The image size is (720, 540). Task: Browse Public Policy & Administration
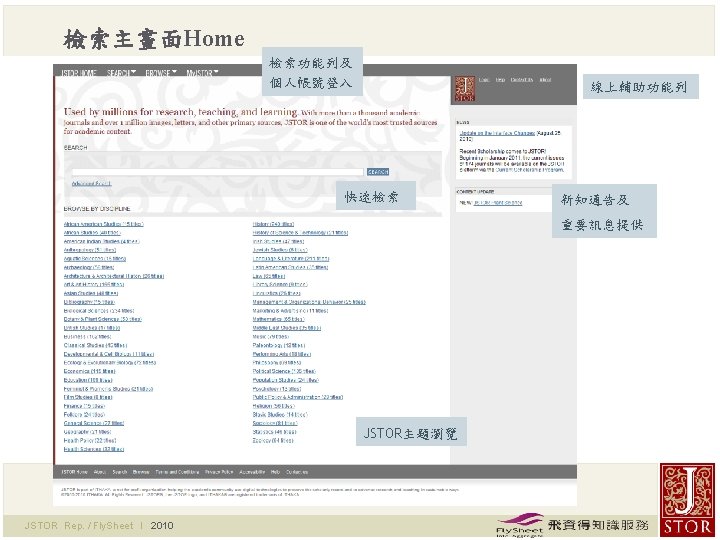point(298,397)
